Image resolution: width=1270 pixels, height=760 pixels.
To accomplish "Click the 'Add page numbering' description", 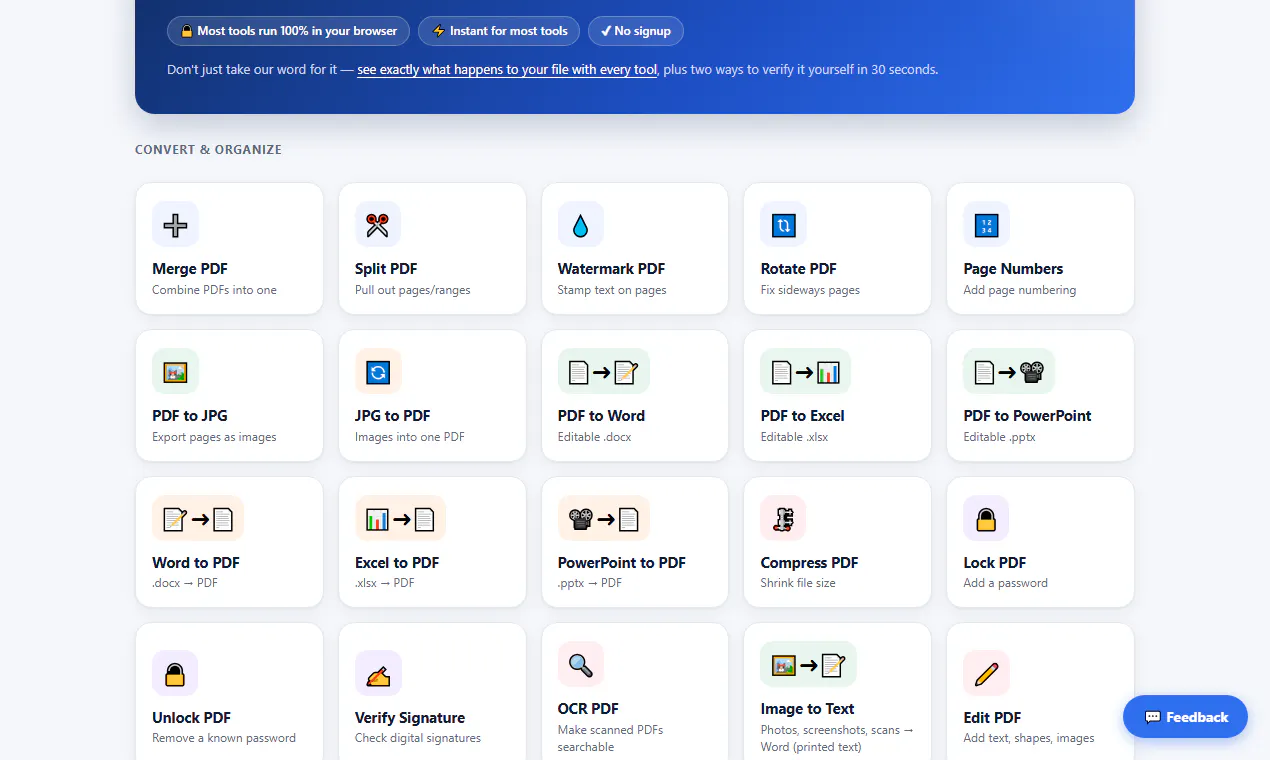I will (1020, 290).
